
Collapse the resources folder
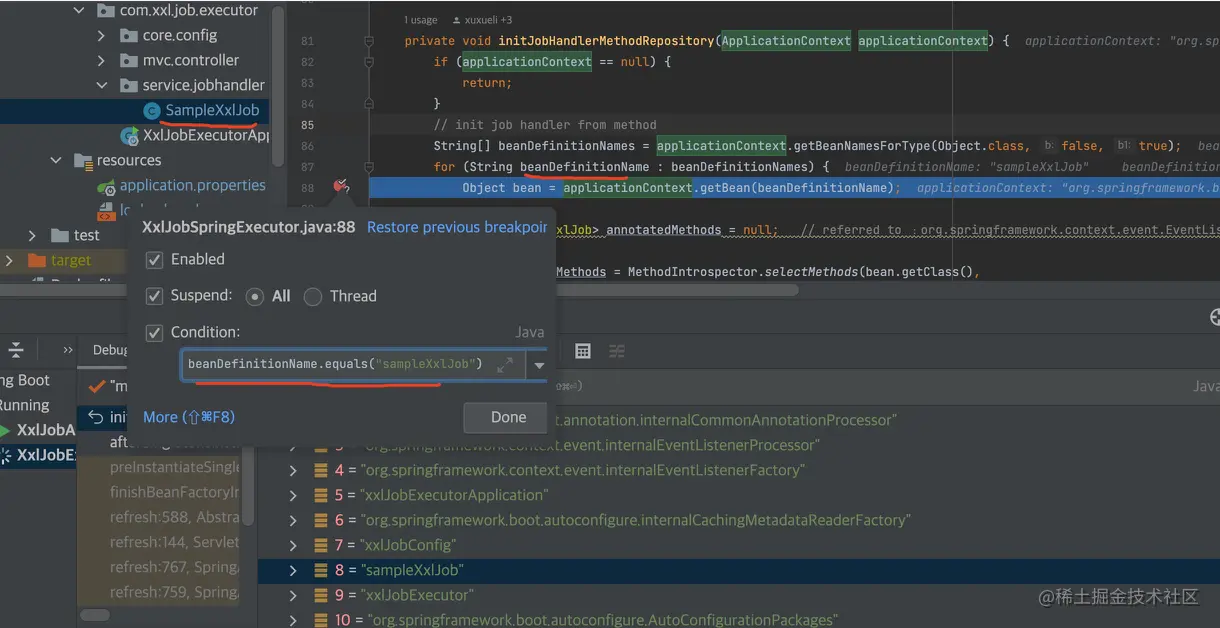56,160
